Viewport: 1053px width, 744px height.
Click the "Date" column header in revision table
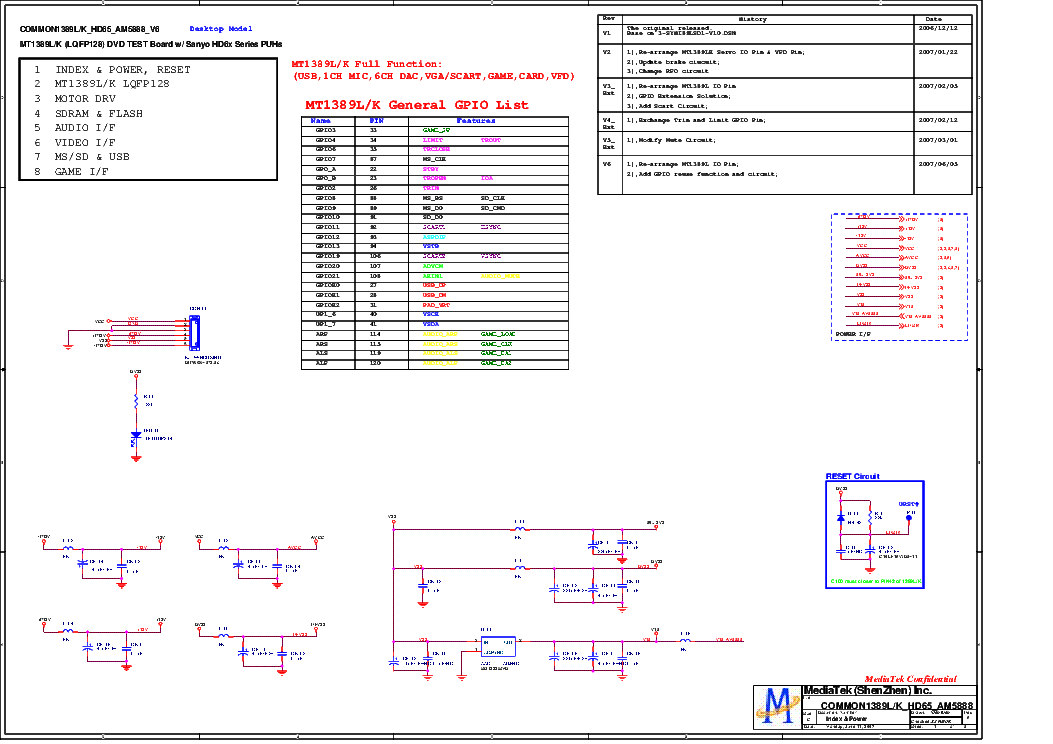[933, 19]
